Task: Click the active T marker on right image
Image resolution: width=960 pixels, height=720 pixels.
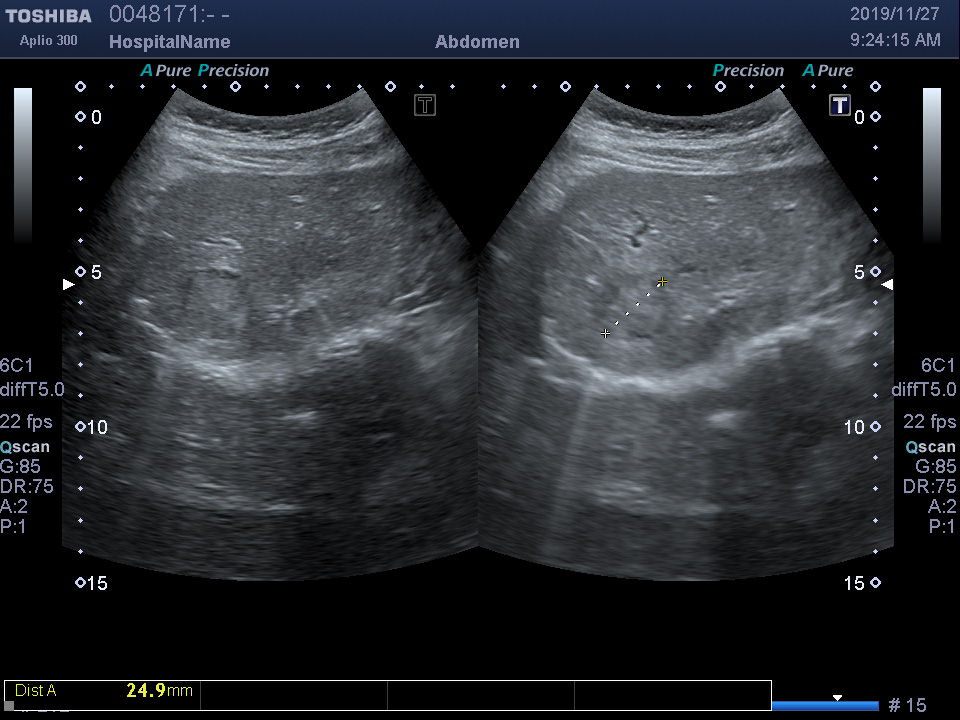Action: tap(839, 105)
